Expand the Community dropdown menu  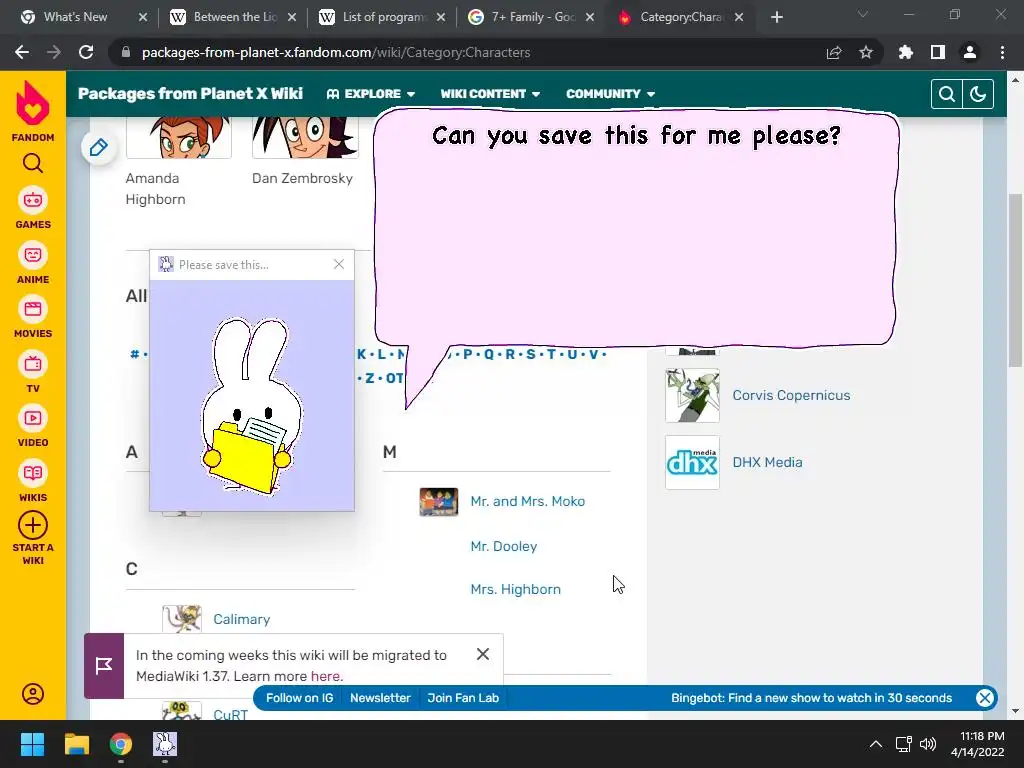[611, 94]
